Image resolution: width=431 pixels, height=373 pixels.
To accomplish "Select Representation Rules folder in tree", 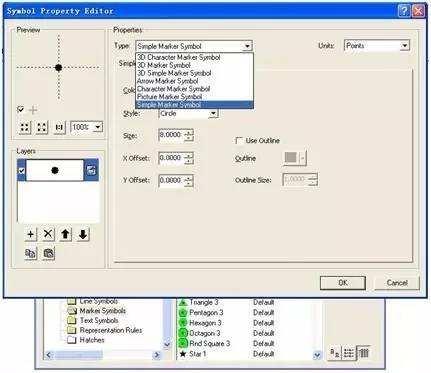I will [x=111, y=330].
